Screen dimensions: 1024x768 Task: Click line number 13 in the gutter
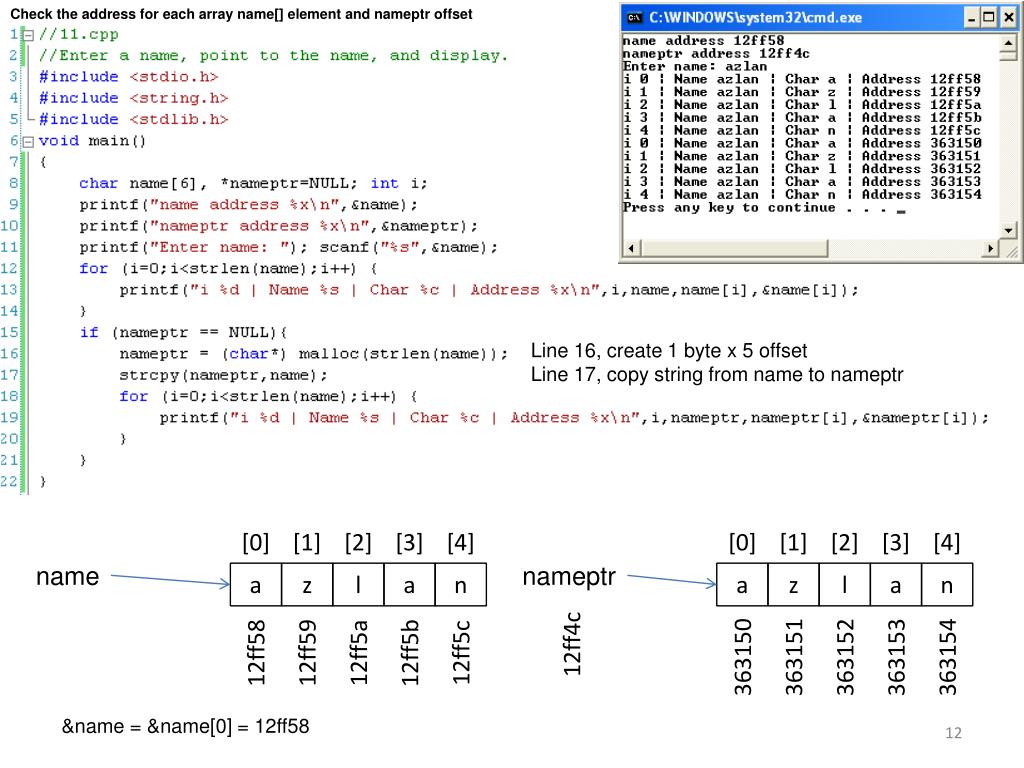tap(10, 290)
